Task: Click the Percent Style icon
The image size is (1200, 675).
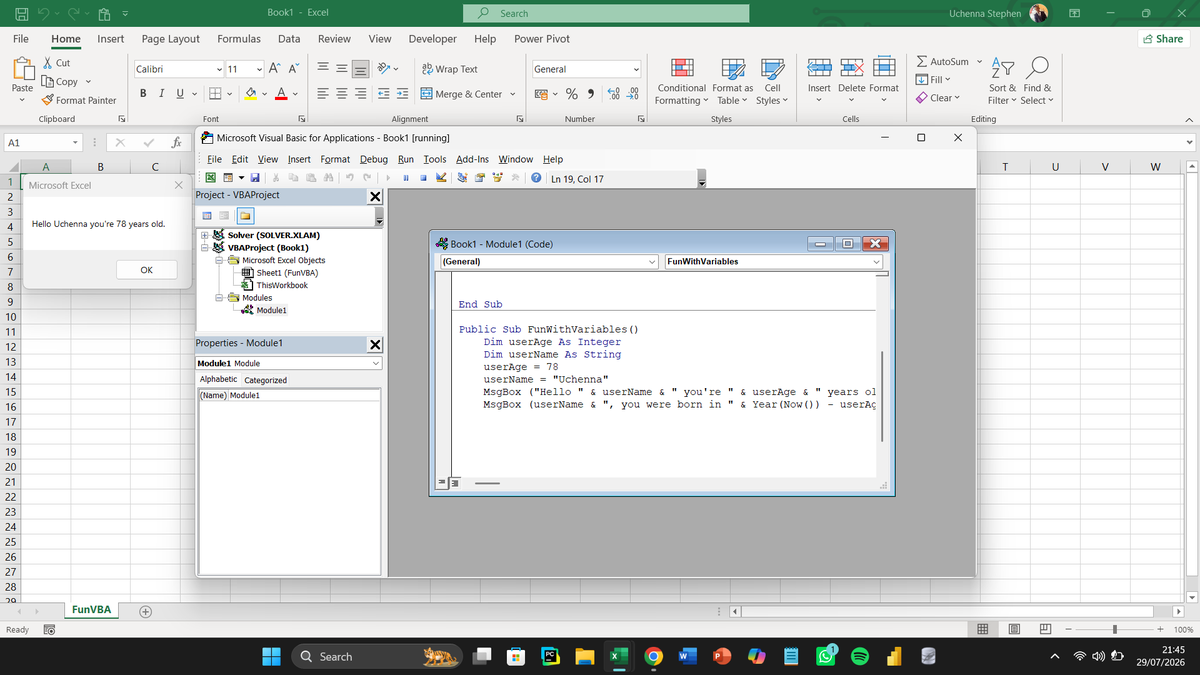Action: click(x=573, y=94)
